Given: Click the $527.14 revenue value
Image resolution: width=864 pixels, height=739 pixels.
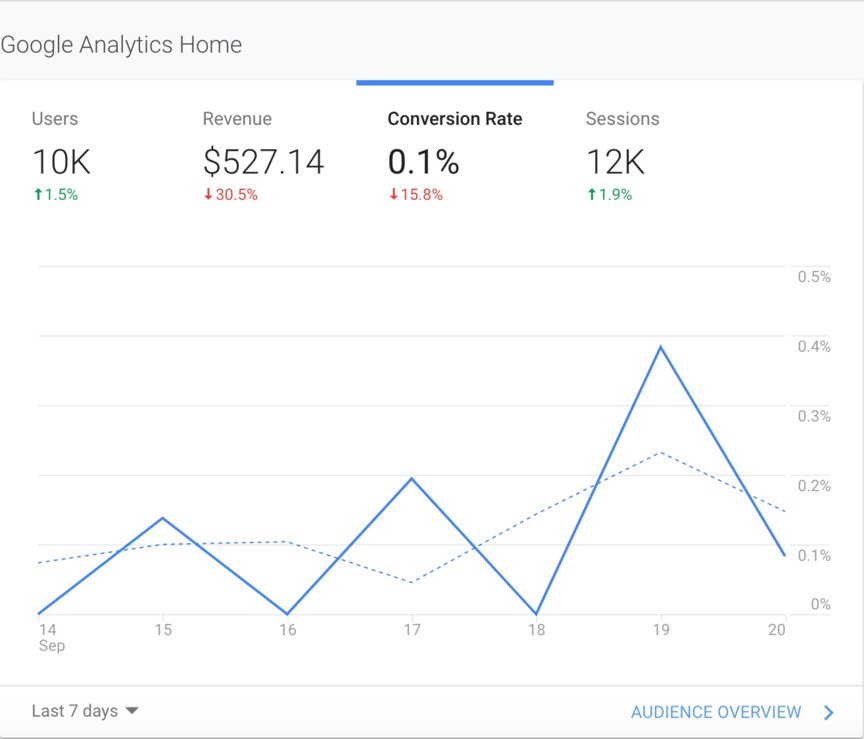Looking at the screenshot, I should [263, 161].
